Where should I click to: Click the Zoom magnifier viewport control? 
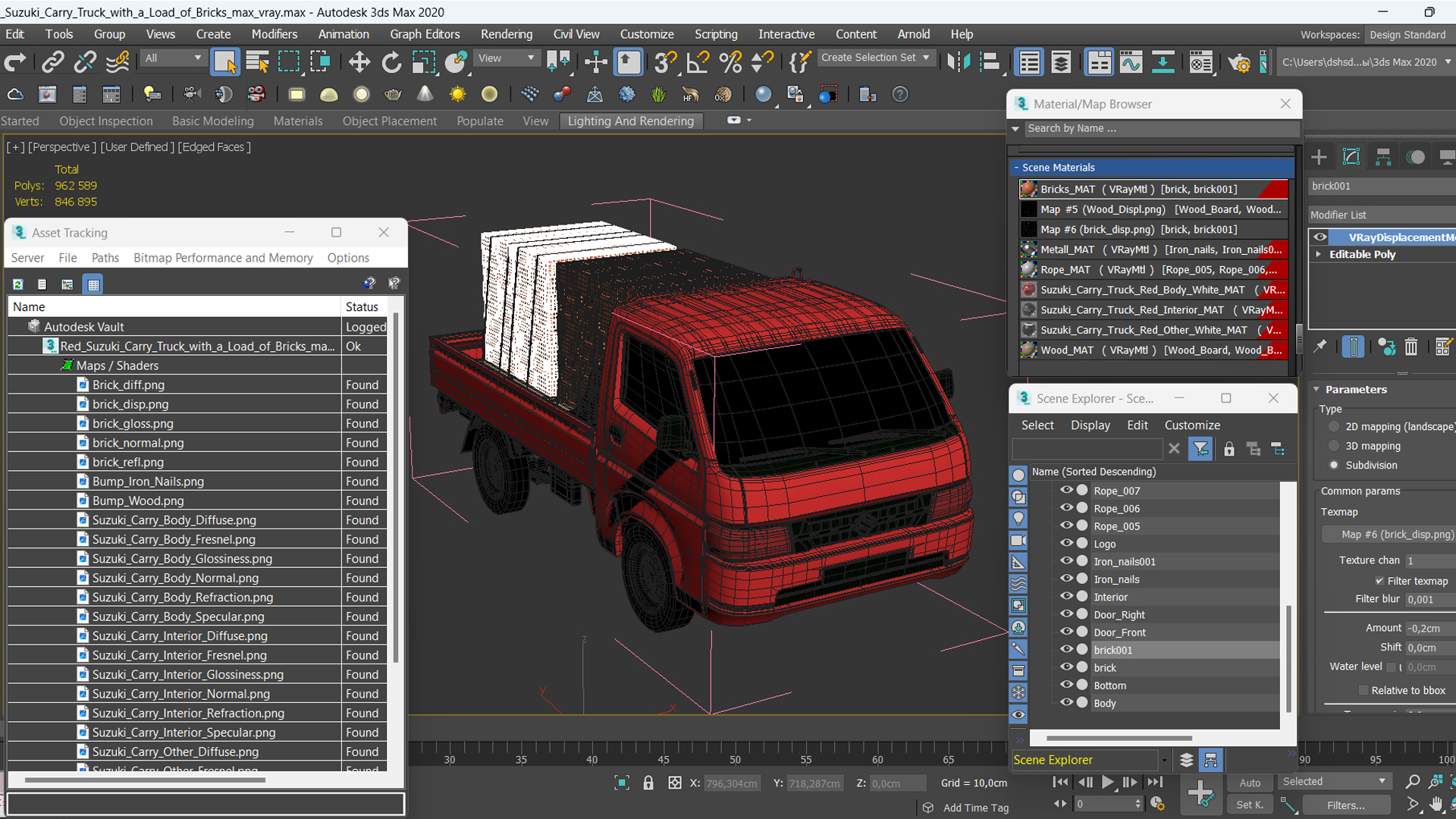(1412, 781)
